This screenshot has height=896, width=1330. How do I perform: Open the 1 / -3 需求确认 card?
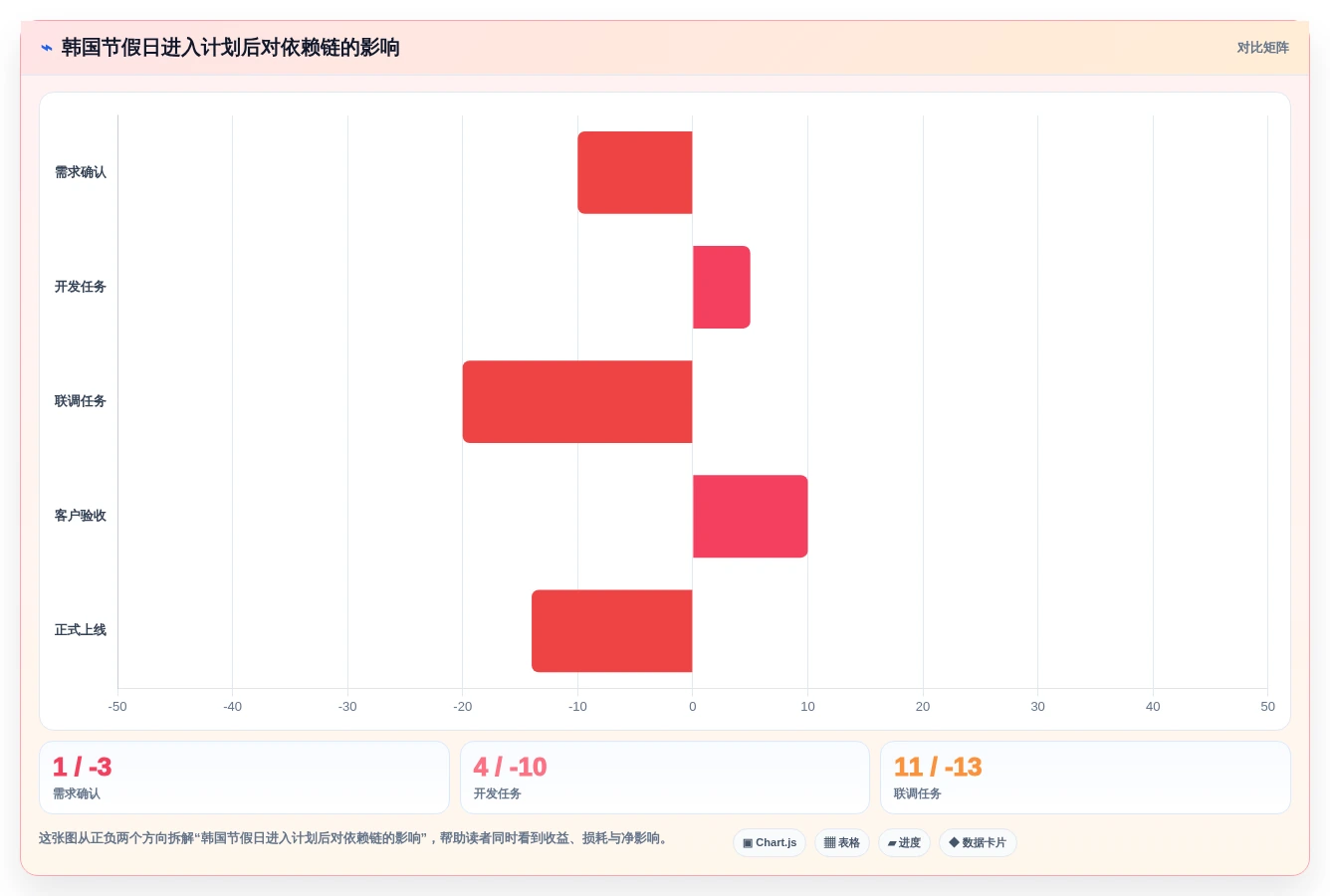(x=244, y=778)
